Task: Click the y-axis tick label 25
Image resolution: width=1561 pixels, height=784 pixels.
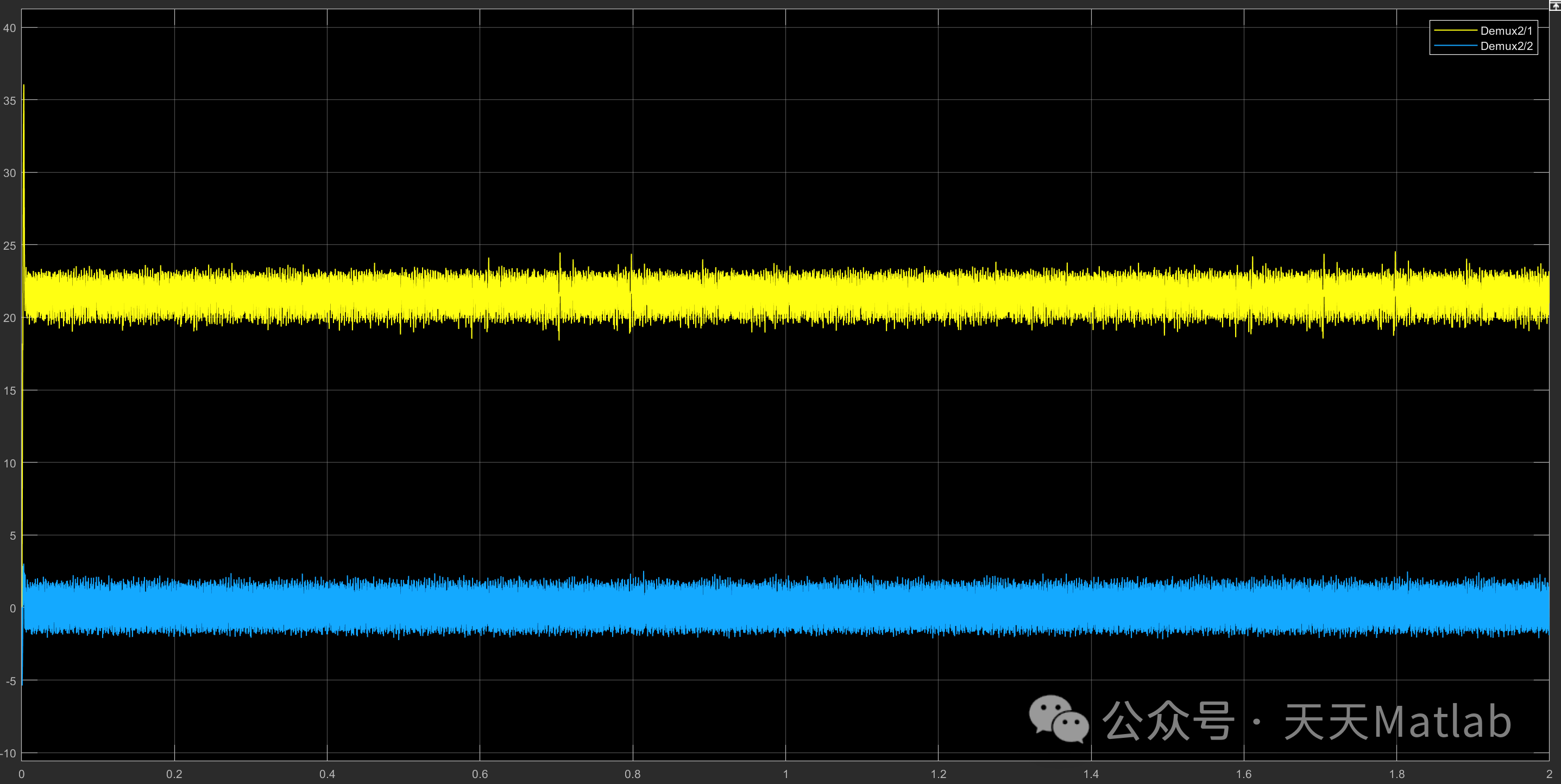Action: click(10, 245)
